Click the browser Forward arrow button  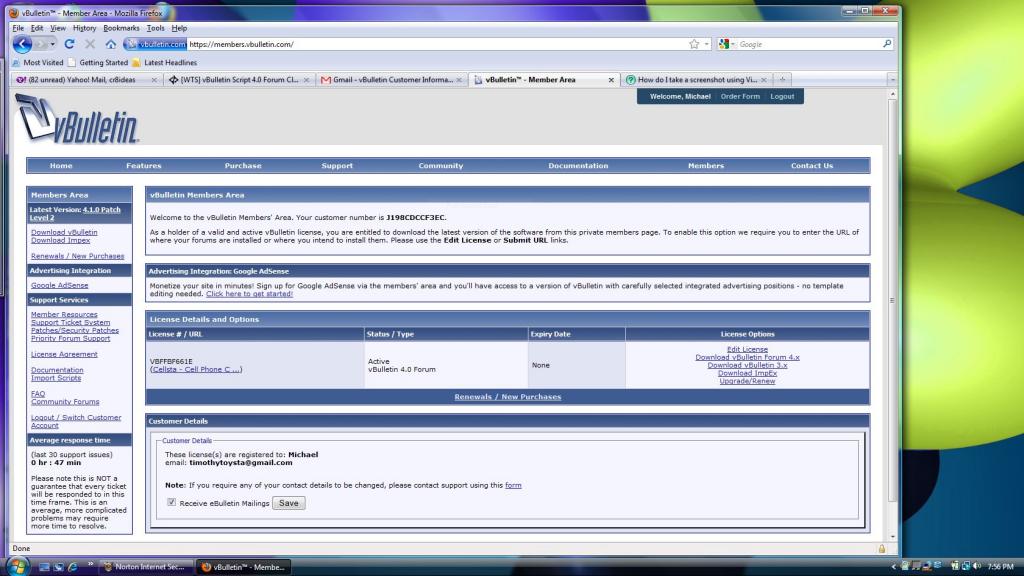click(42, 44)
